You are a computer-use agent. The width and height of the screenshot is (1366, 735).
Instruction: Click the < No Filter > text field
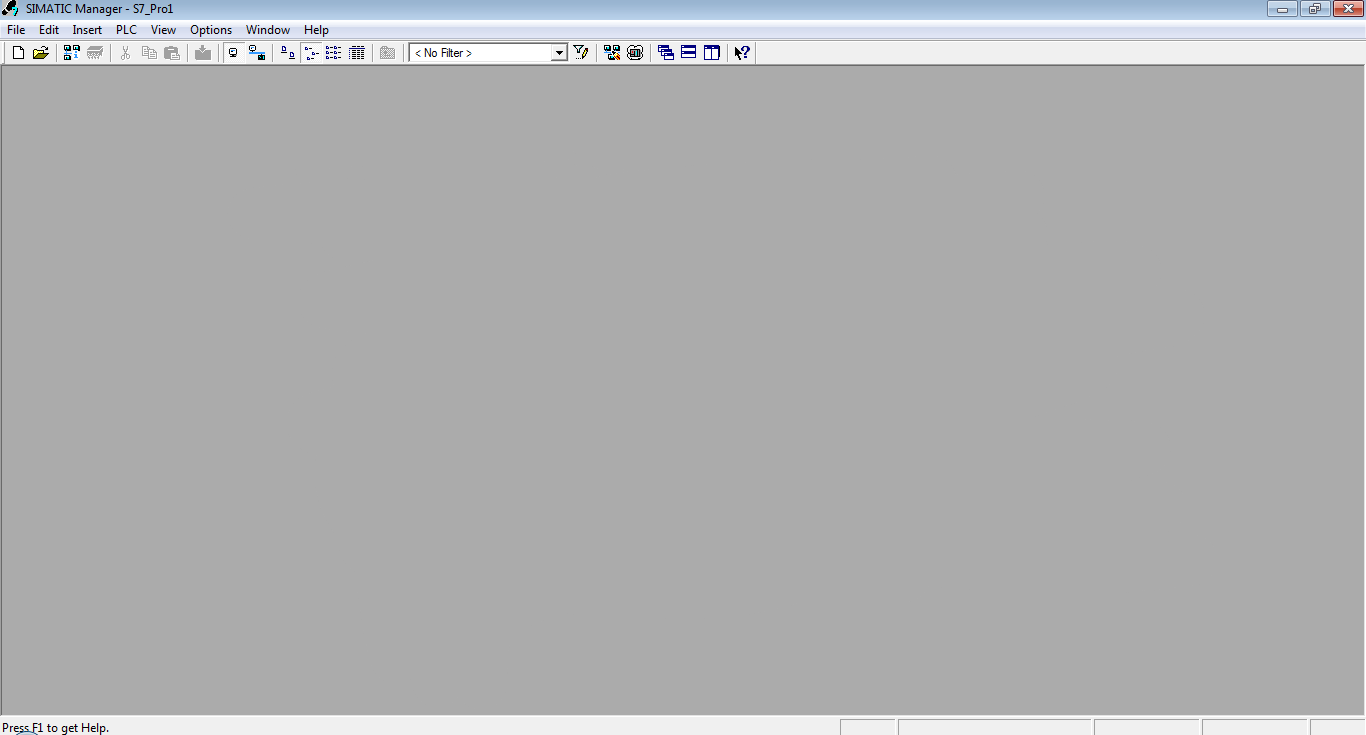pos(481,53)
